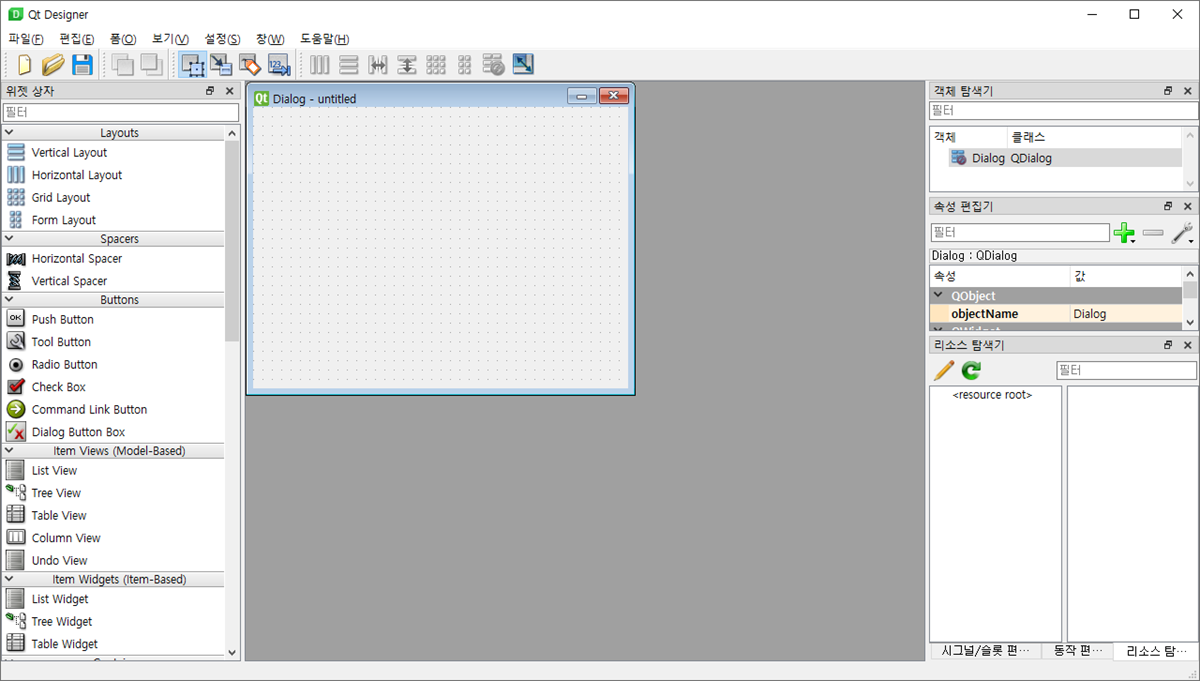Open the 폼(O) menu
The image size is (1200, 681).
[123, 39]
